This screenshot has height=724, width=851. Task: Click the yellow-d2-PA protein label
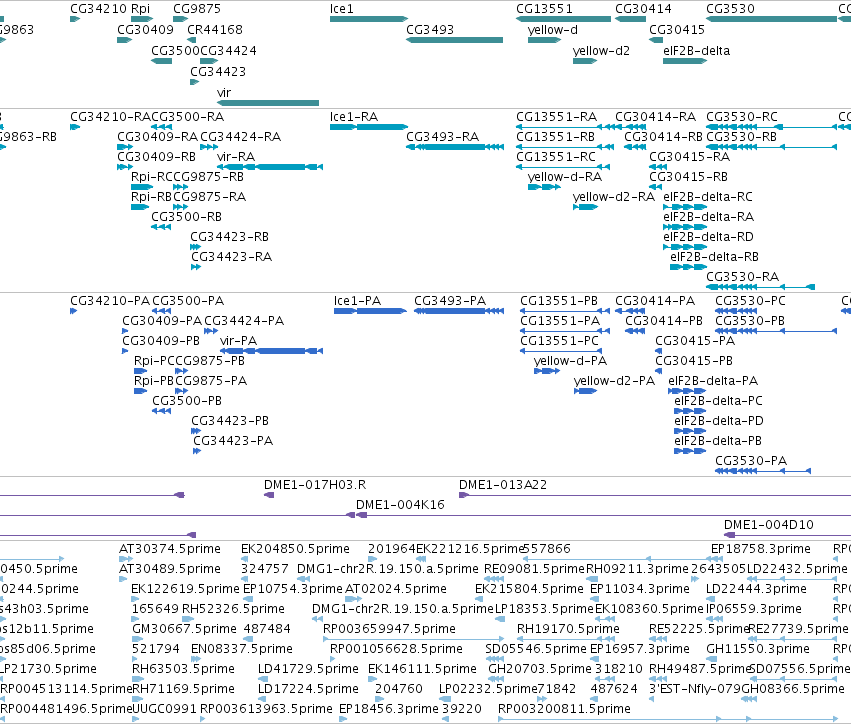click(x=614, y=381)
